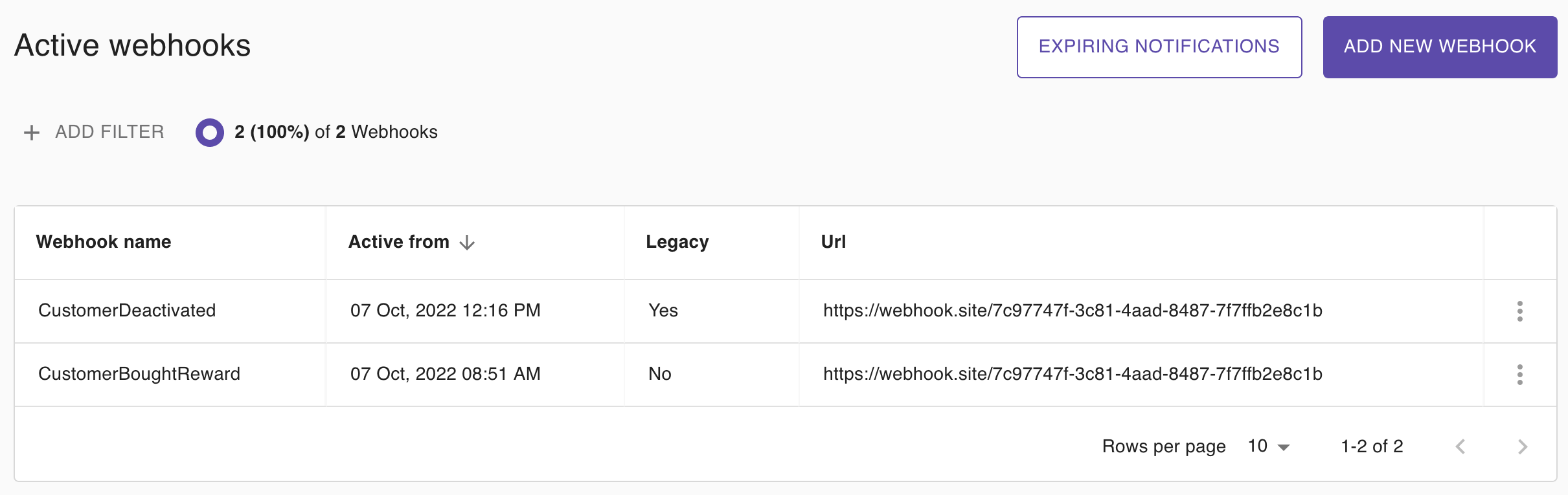Click the ADD NEW WEBHOOK button
Viewport: 1568px width, 495px height.
point(1440,47)
